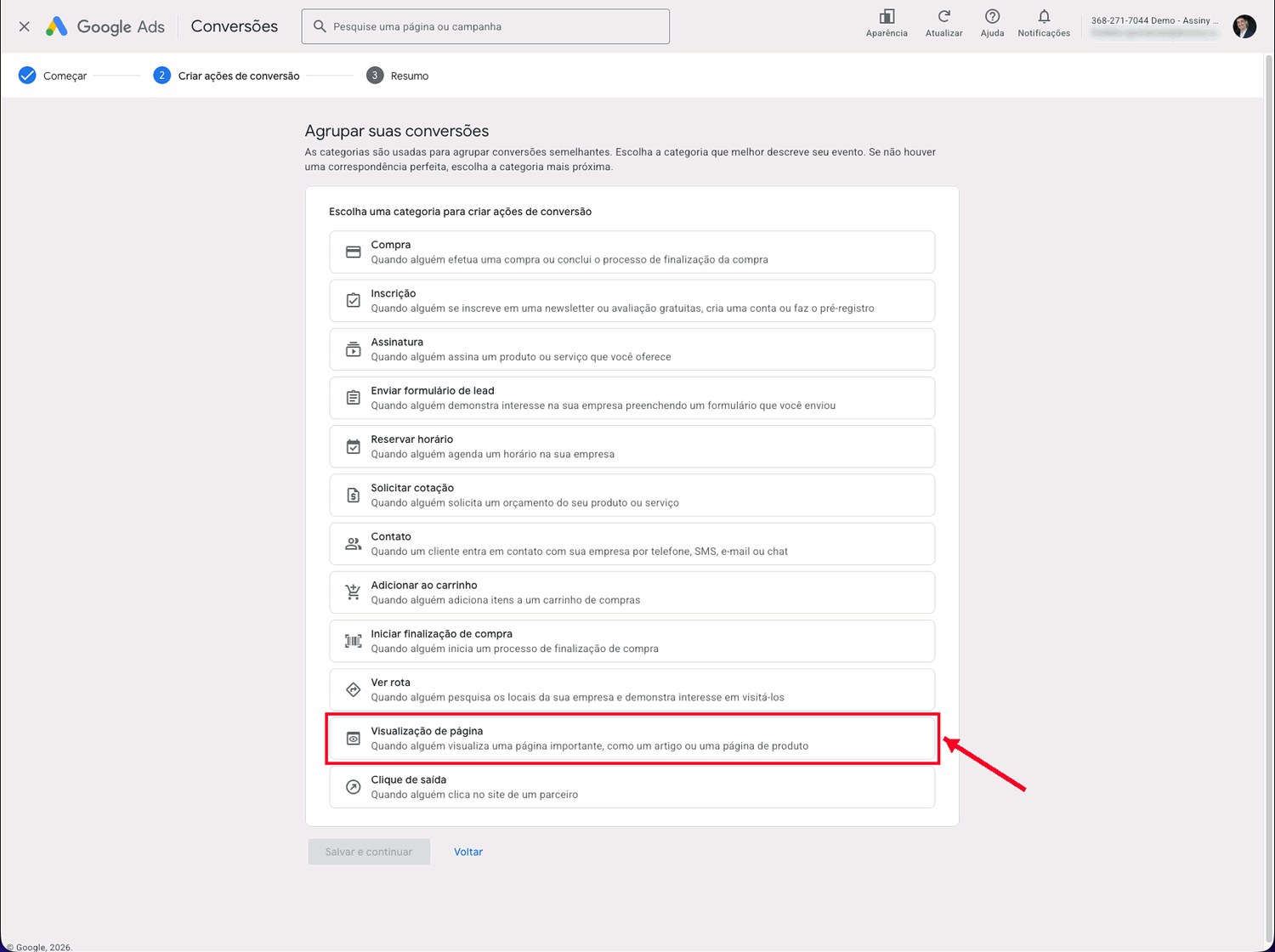
Task: Click the Google Ads logo
Action: coord(105,26)
